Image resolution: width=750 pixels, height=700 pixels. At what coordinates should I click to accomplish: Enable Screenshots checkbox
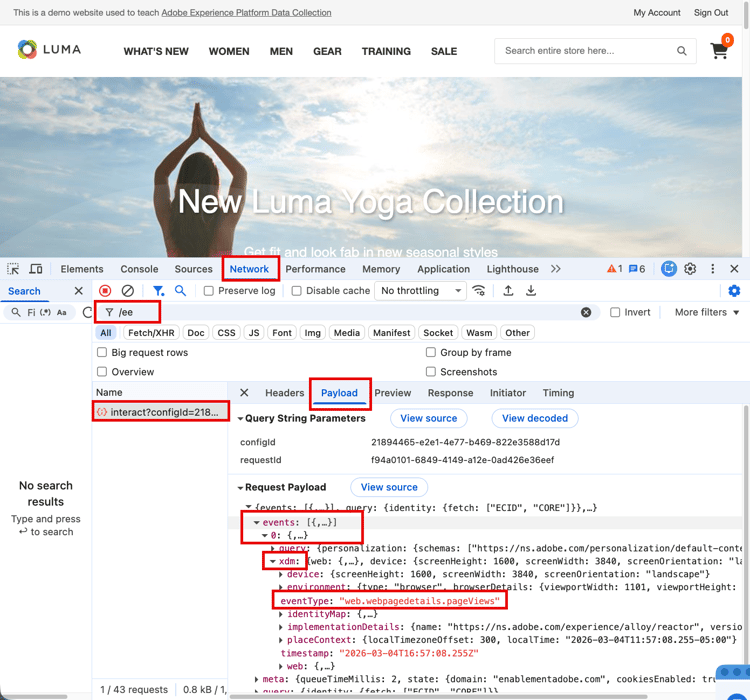point(430,372)
